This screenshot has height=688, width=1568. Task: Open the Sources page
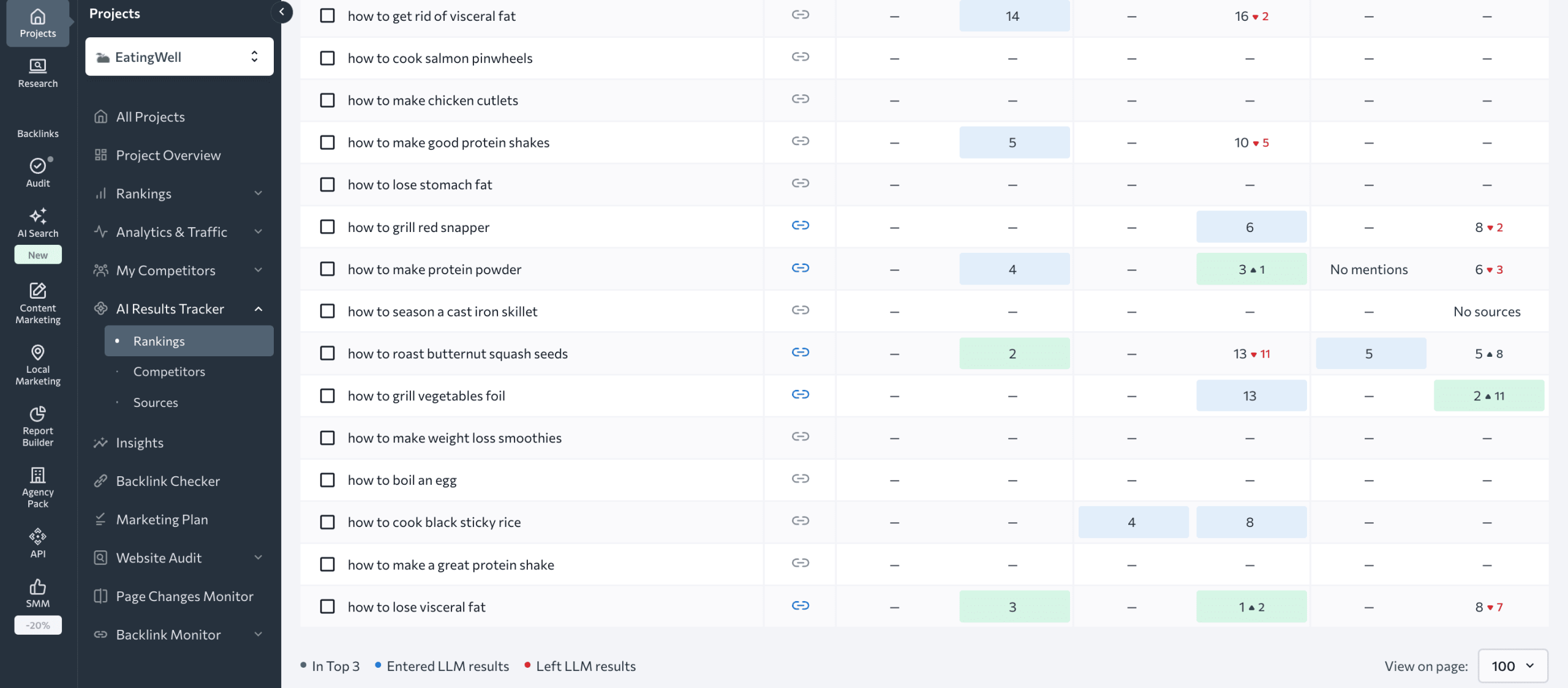click(x=156, y=402)
